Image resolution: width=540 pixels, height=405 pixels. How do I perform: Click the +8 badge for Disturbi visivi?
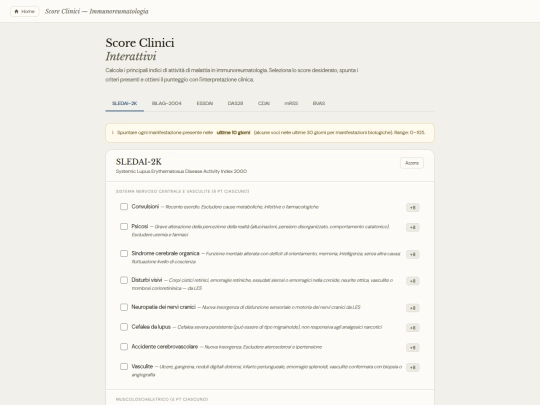(413, 281)
